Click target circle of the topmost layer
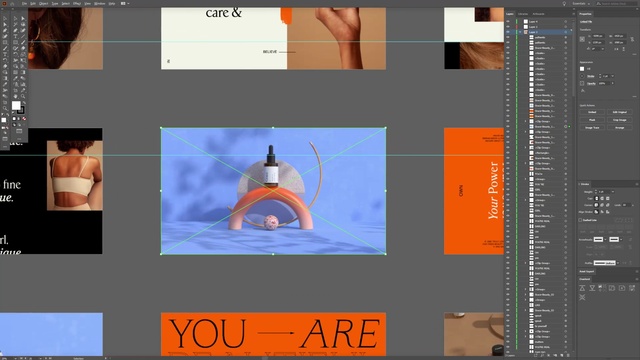The width and height of the screenshot is (640, 360). [x=566, y=21]
